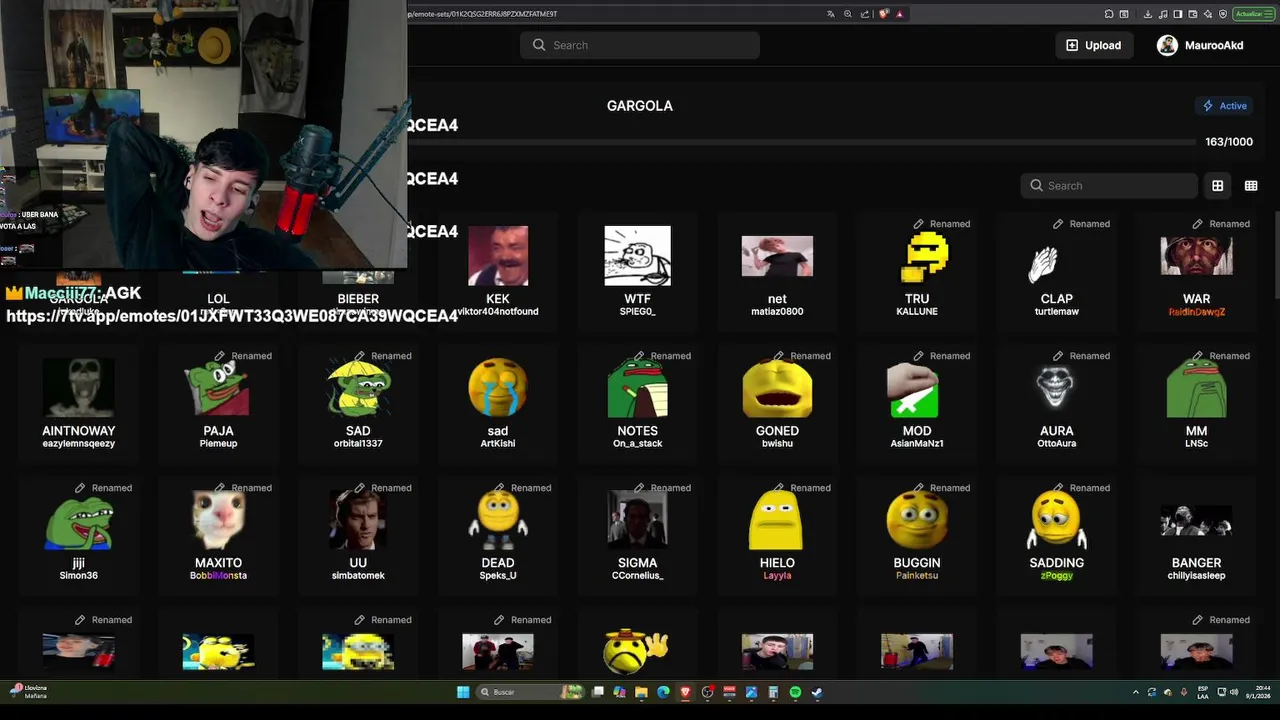Open the NOTES emote thumbnail
The image size is (1280, 720).
click(637, 388)
